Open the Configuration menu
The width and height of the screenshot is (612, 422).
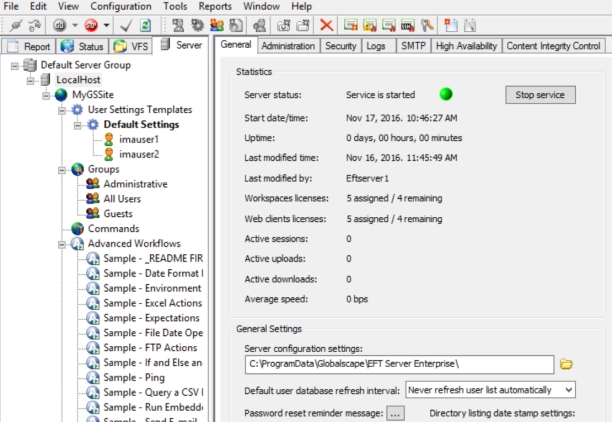pyautogui.click(x=121, y=6)
